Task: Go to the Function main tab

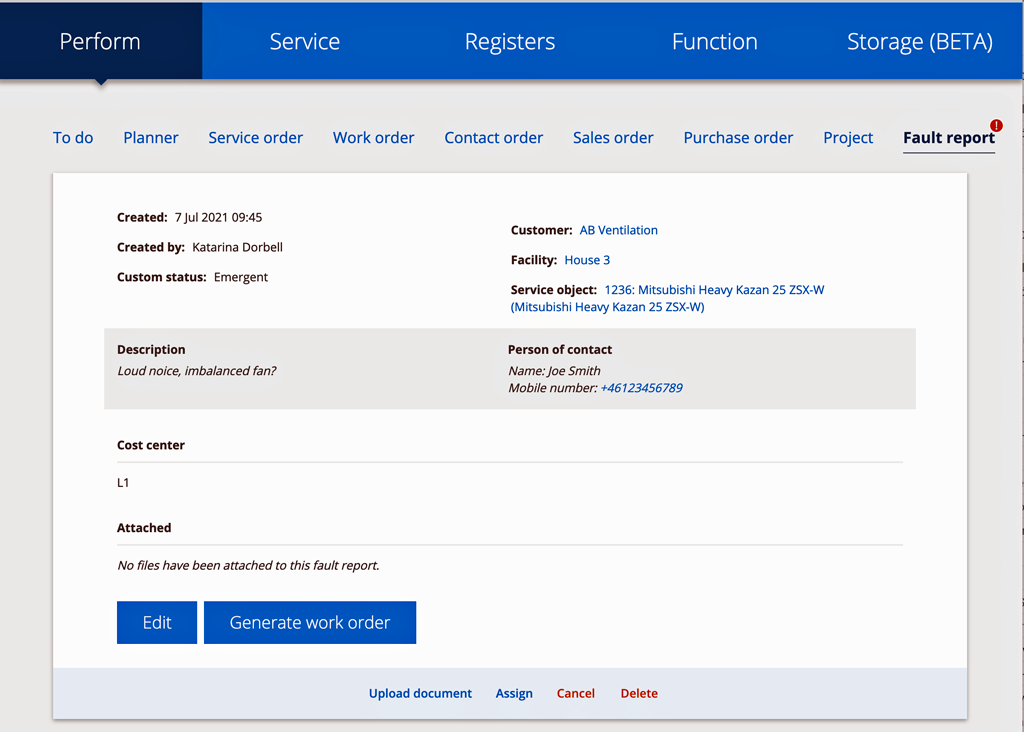Action: tap(714, 41)
